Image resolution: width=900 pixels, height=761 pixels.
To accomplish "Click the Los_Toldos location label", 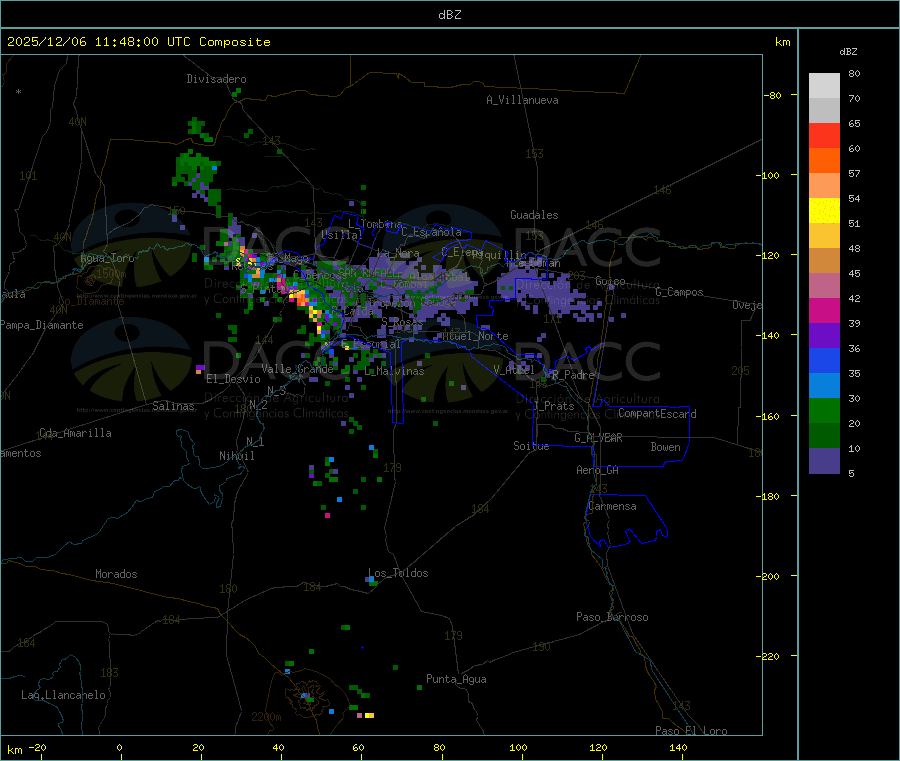I will coord(398,573).
